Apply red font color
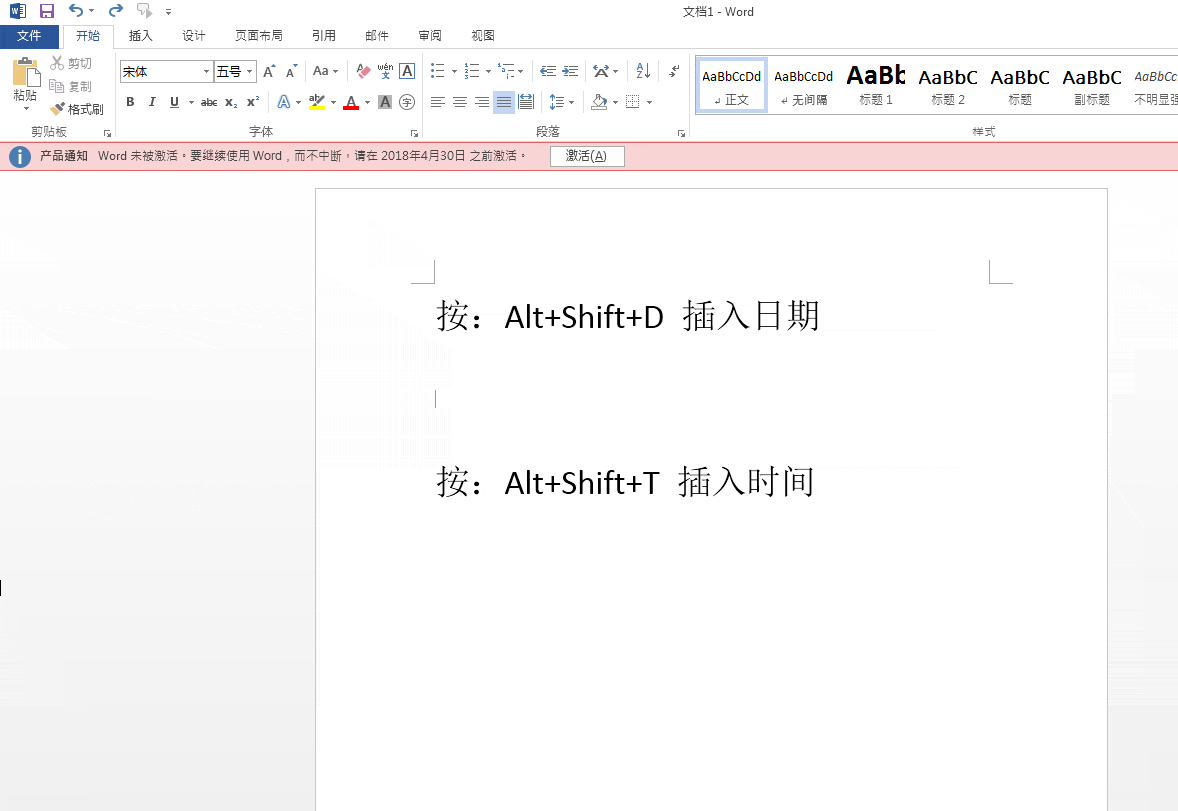Viewport: 1178px width, 811px height. (x=351, y=102)
